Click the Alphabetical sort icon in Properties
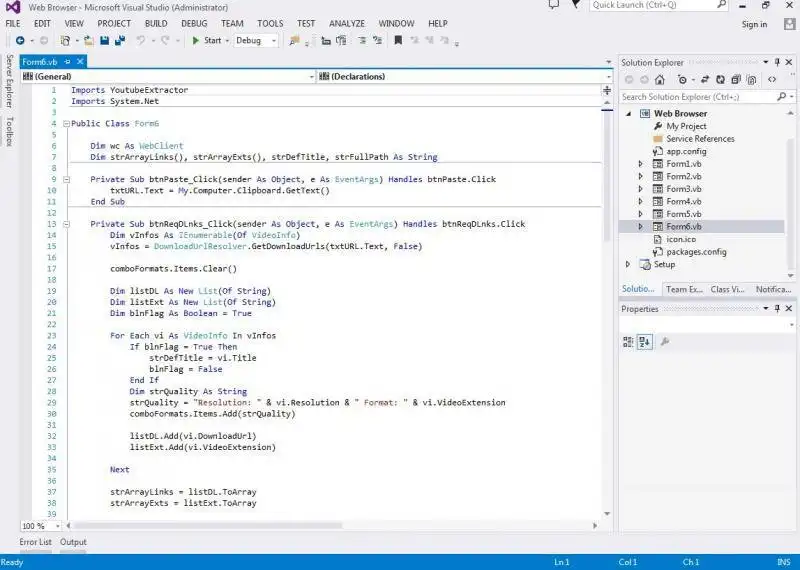Image resolution: width=800 pixels, height=570 pixels. coord(644,341)
